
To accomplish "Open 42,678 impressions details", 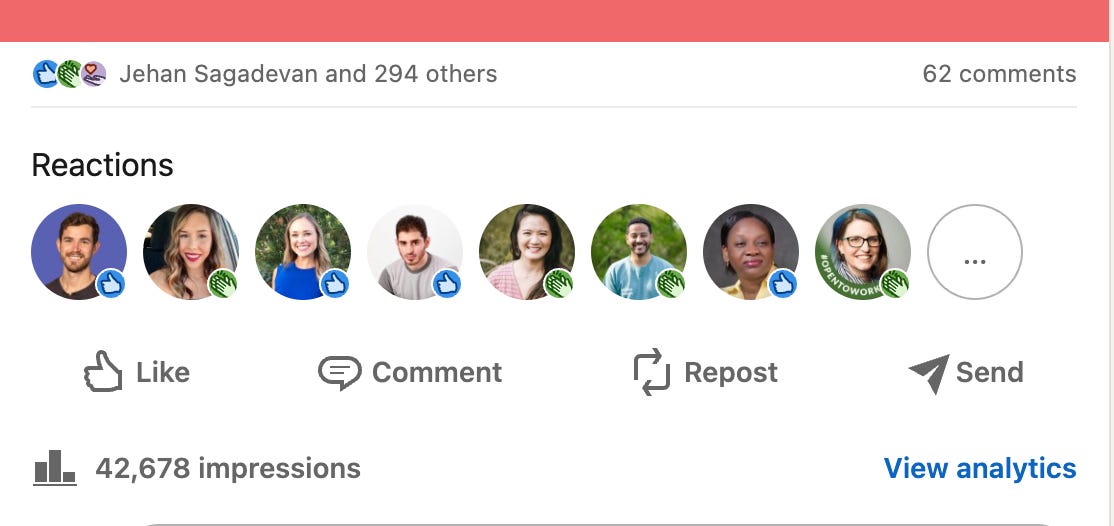I will pos(228,468).
